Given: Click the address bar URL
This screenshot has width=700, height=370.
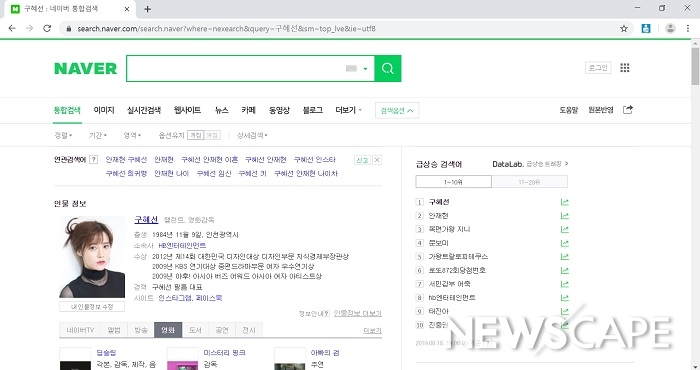Looking at the screenshot, I should tap(226, 29).
